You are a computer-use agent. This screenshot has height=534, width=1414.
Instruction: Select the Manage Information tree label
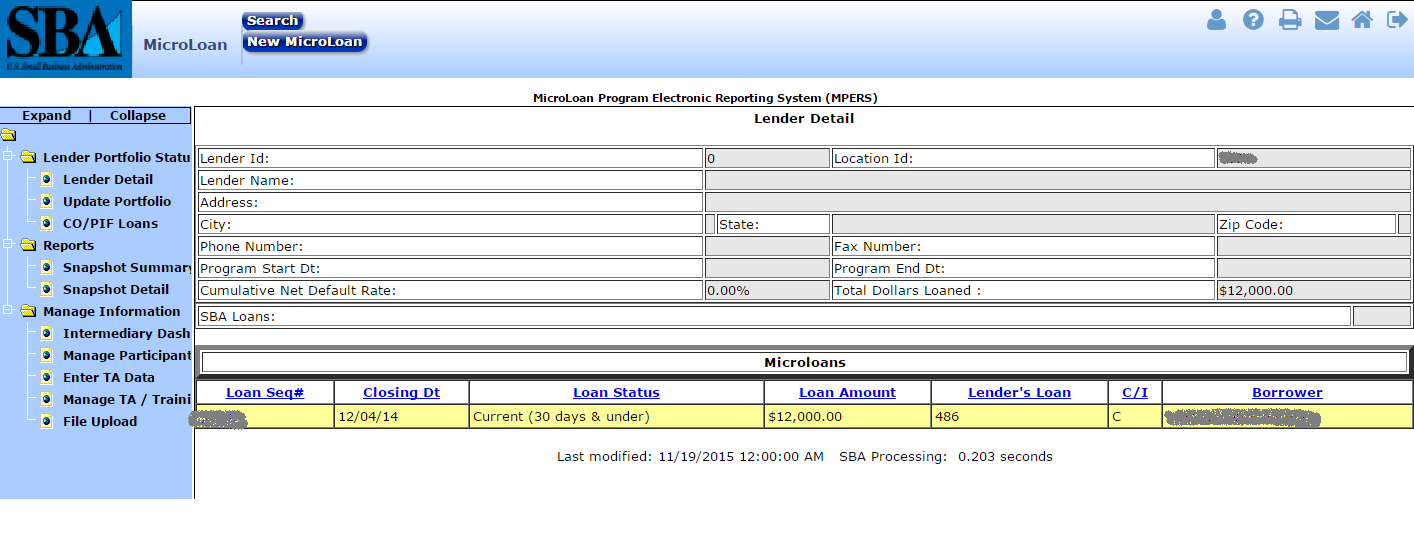tap(112, 311)
